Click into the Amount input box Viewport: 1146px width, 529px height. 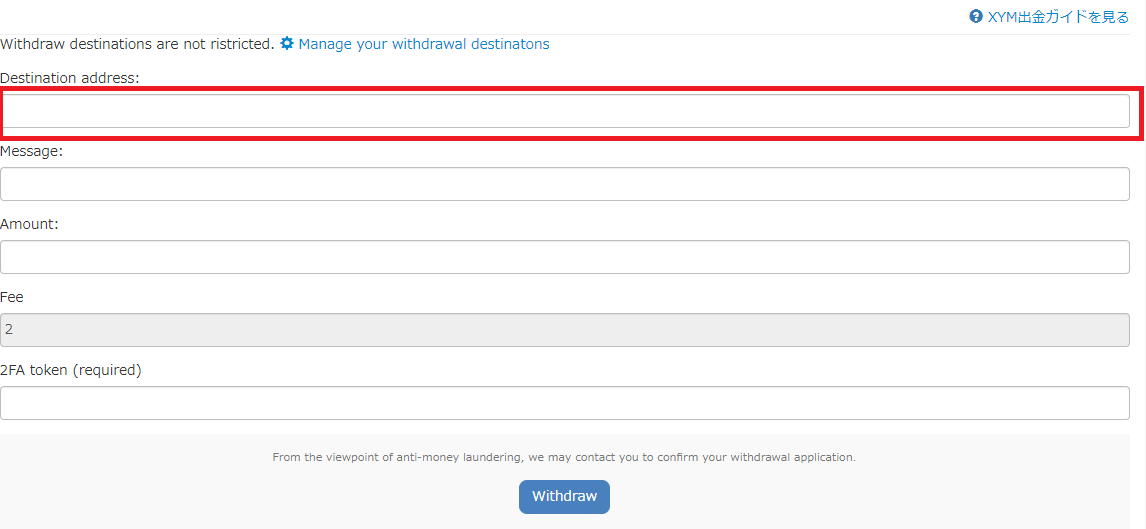pyautogui.click(x=565, y=257)
